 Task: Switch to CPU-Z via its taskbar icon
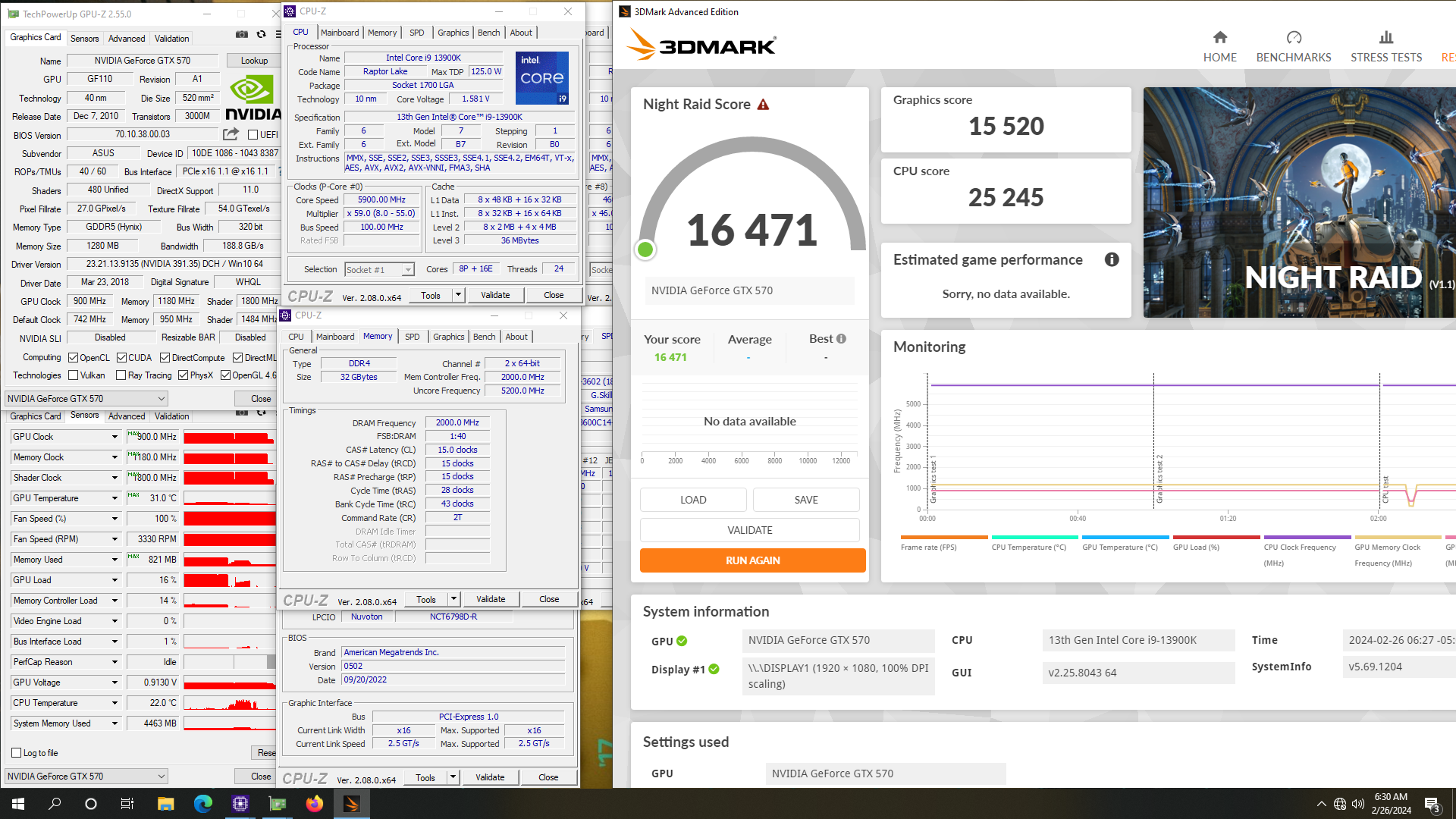tap(240, 804)
